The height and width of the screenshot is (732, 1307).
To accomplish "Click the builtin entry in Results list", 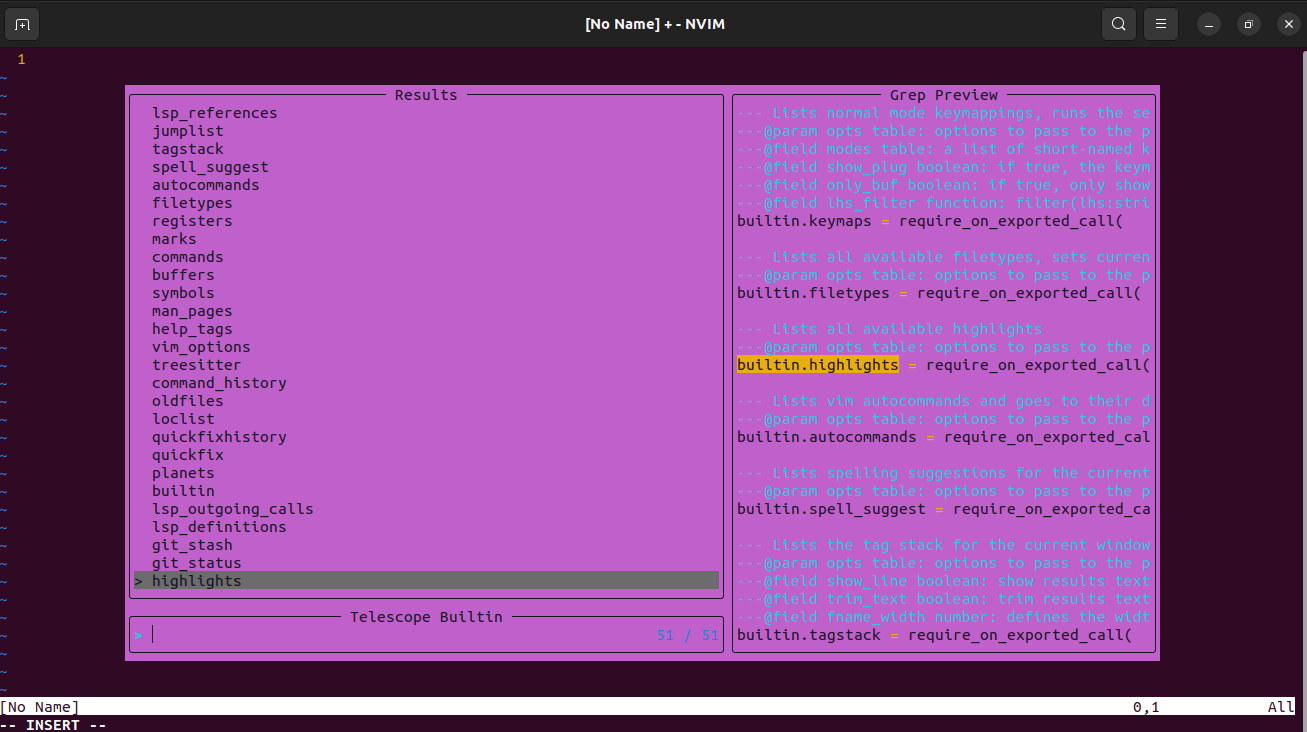I will (x=183, y=491).
